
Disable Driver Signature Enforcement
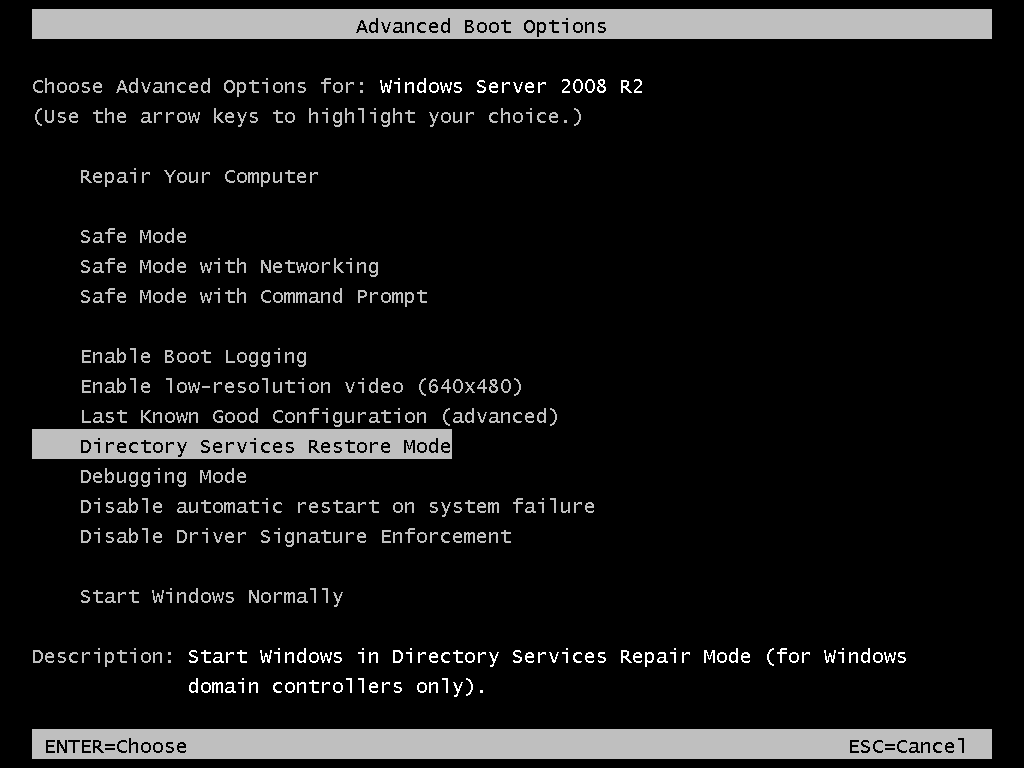[295, 536]
